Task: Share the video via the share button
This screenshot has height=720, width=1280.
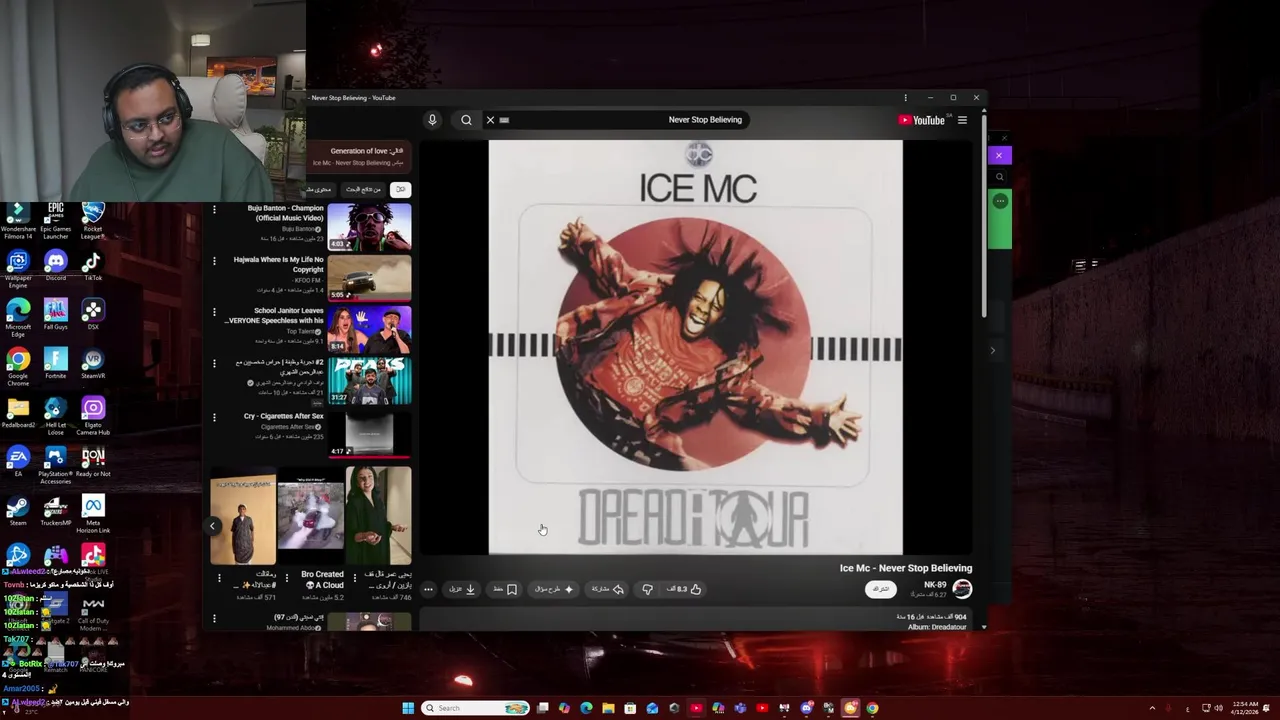Action: 608,589
